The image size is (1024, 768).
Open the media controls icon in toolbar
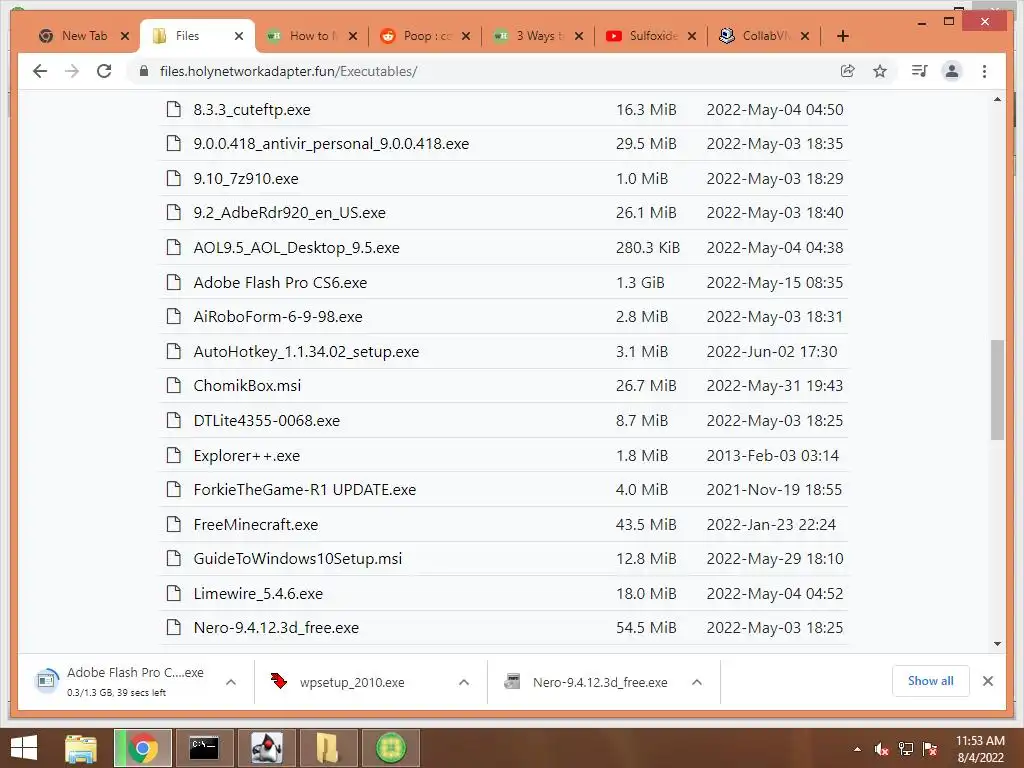click(920, 71)
